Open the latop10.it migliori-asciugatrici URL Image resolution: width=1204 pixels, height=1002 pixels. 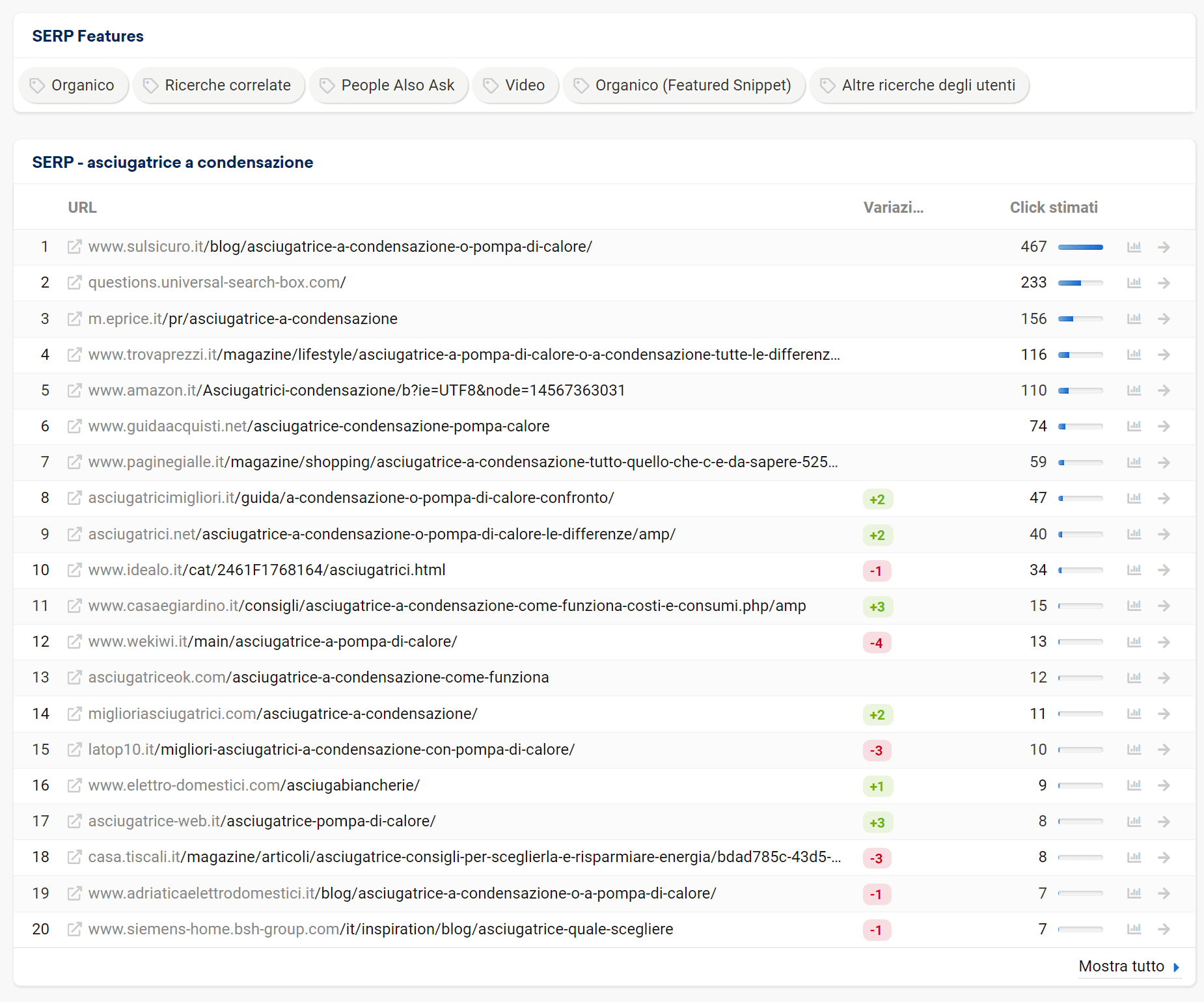331,750
